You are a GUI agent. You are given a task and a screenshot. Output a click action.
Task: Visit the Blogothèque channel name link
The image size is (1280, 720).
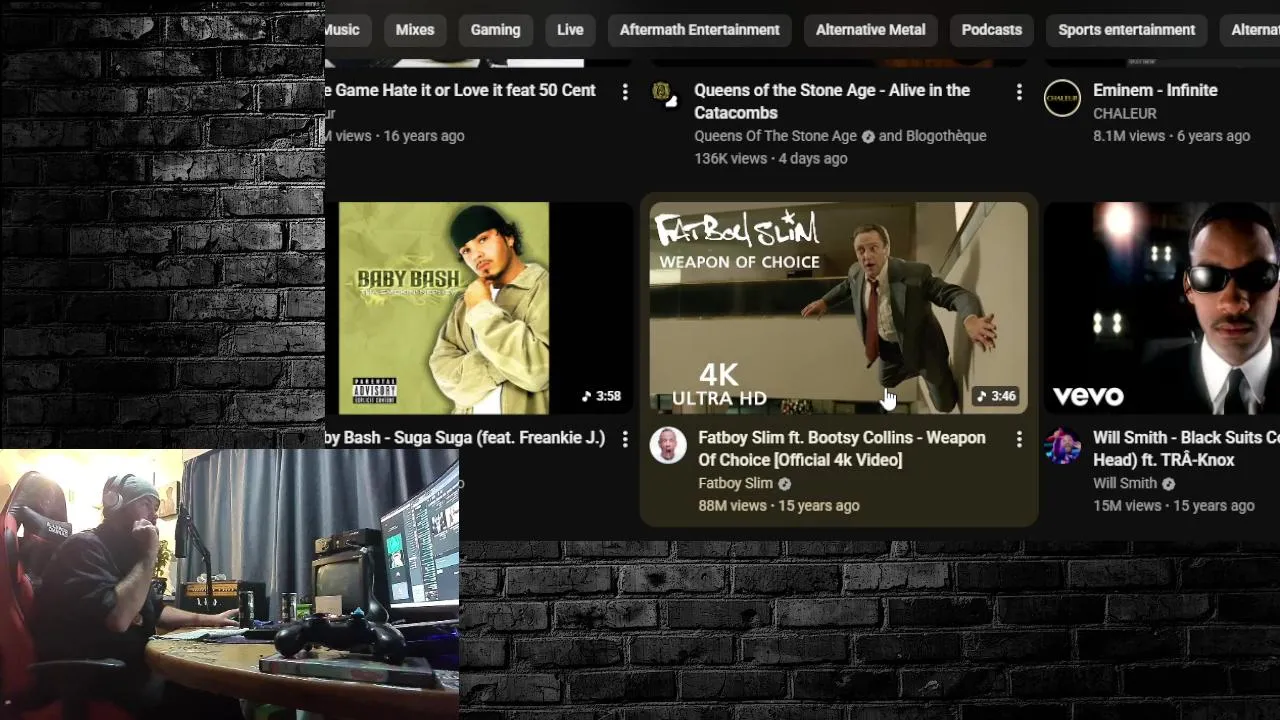[946, 136]
